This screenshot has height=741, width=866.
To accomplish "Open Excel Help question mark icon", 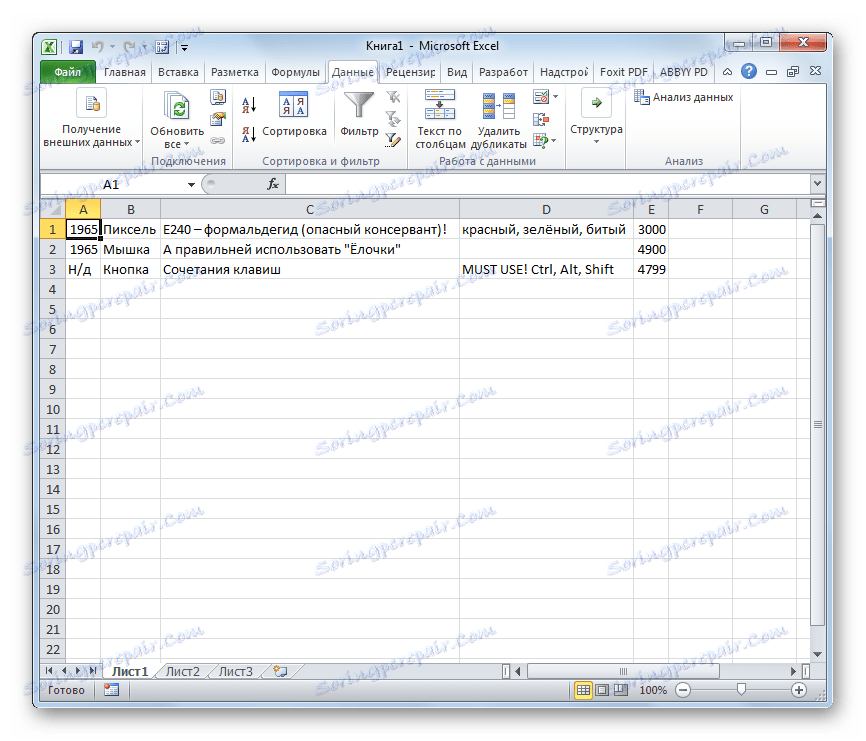I will pos(749,71).
